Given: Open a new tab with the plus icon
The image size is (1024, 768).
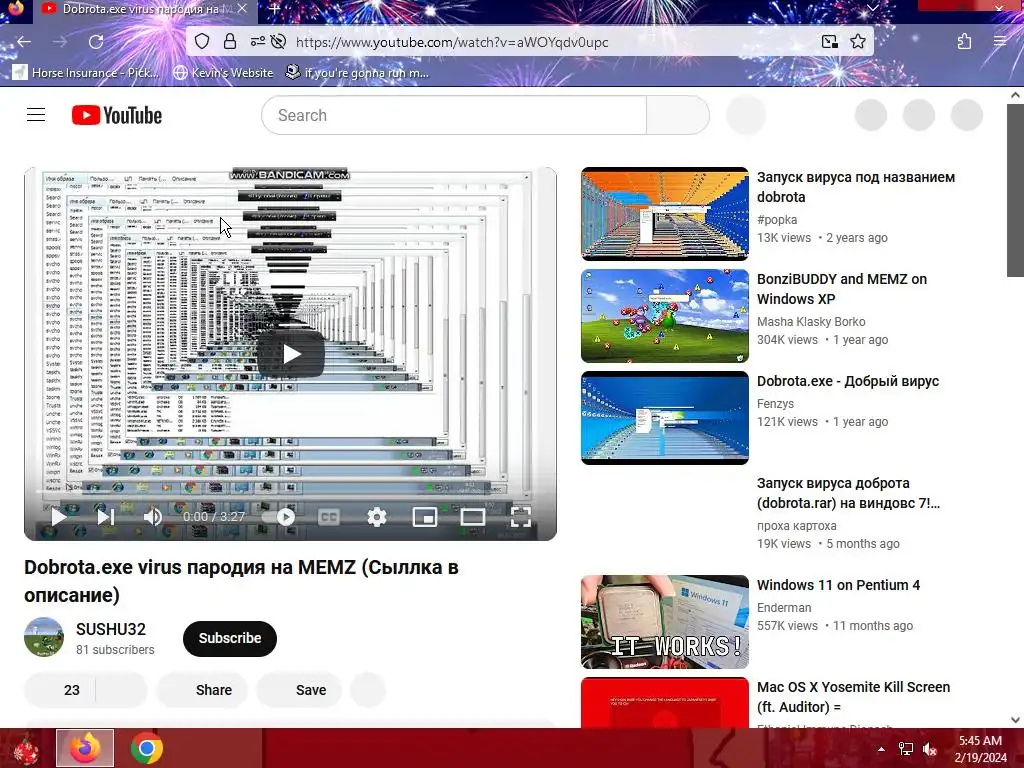Looking at the screenshot, I should point(275,9).
